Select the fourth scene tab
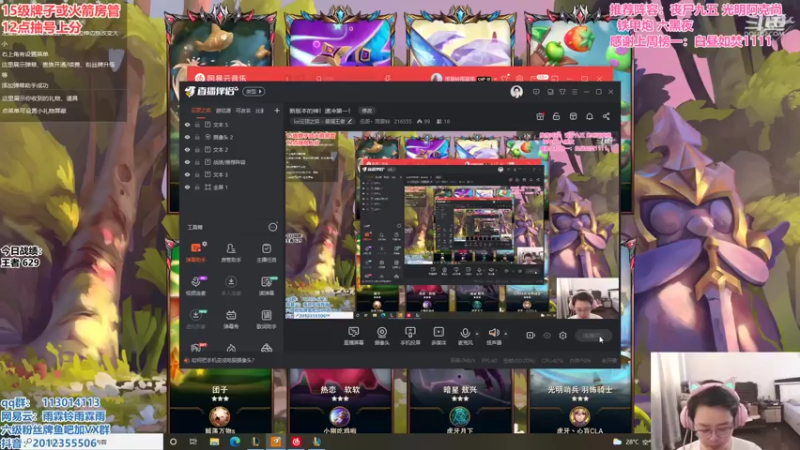Image resolution: width=800 pixels, height=450 pixels. click(x=260, y=111)
